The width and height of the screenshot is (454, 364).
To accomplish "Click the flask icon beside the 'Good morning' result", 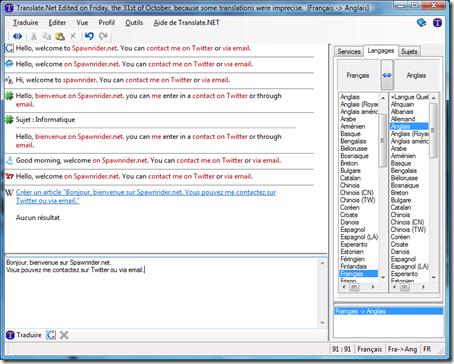I will [9, 160].
